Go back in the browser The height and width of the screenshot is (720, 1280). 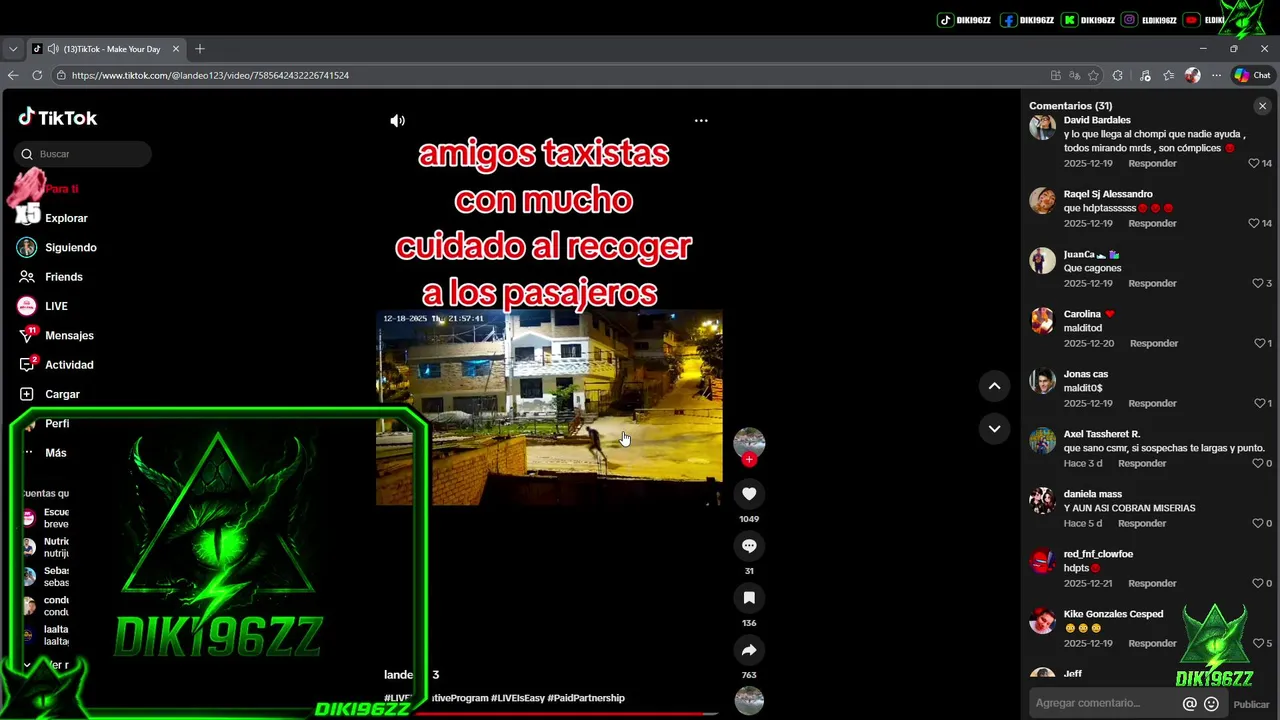13,75
